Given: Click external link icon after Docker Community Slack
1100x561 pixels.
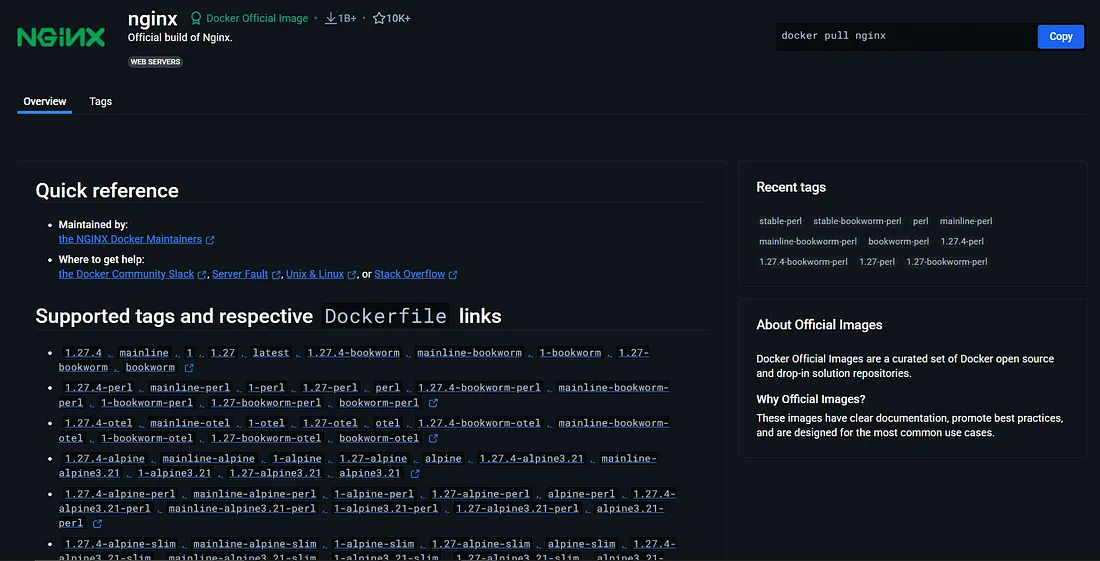Looking at the screenshot, I should point(202,275).
